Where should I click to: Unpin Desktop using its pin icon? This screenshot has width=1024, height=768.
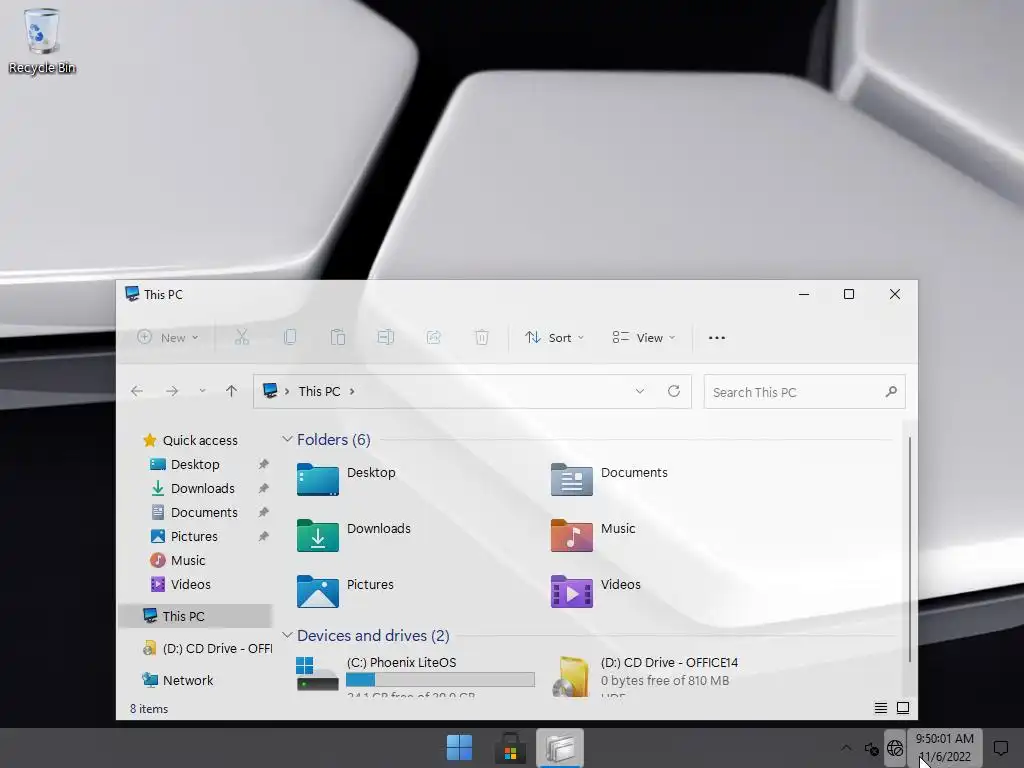click(263, 464)
